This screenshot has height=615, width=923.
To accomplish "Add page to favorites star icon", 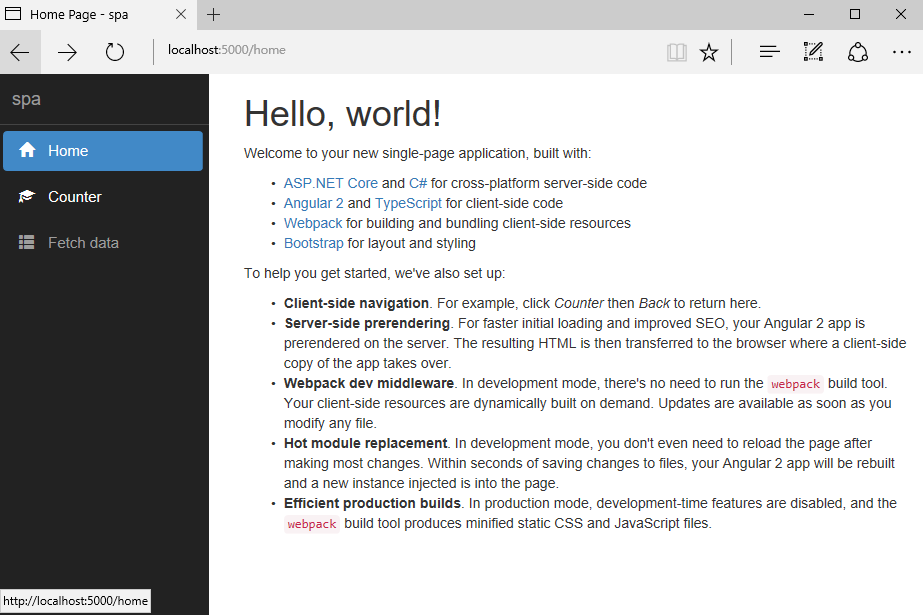I will [709, 52].
